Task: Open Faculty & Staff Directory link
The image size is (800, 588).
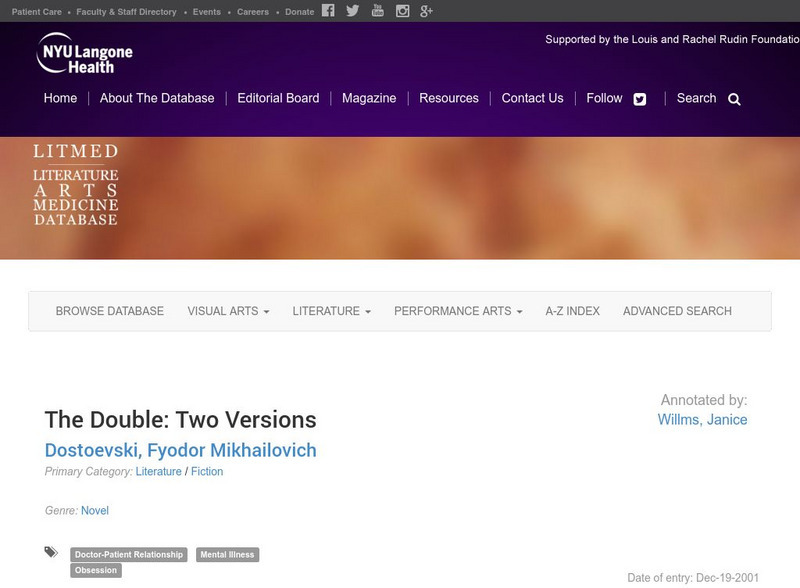Action: point(126,12)
